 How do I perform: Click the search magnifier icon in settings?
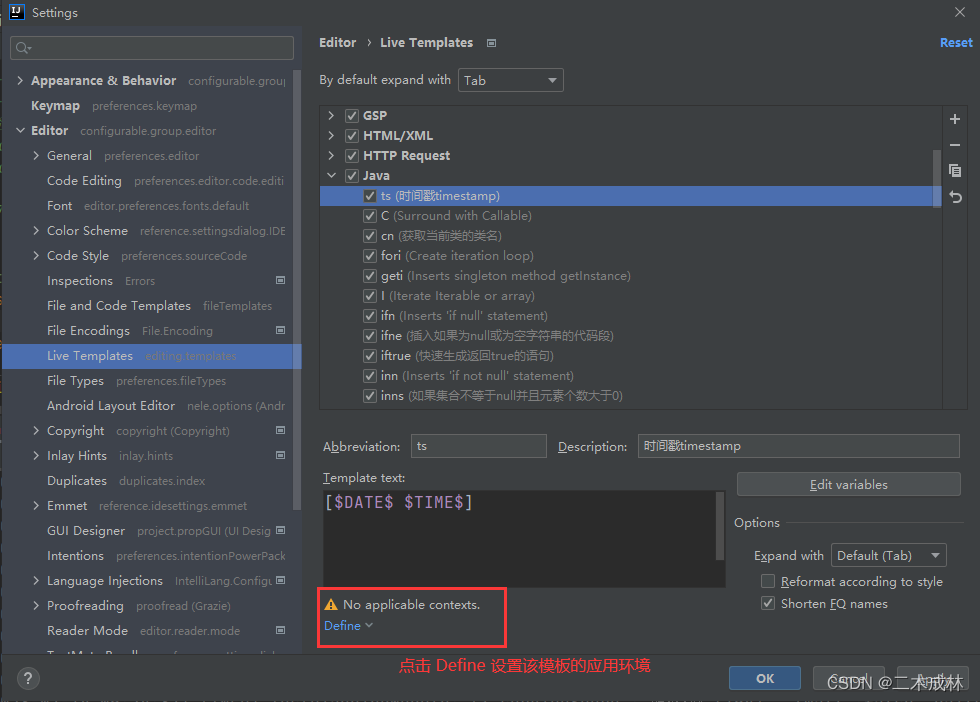(23, 48)
